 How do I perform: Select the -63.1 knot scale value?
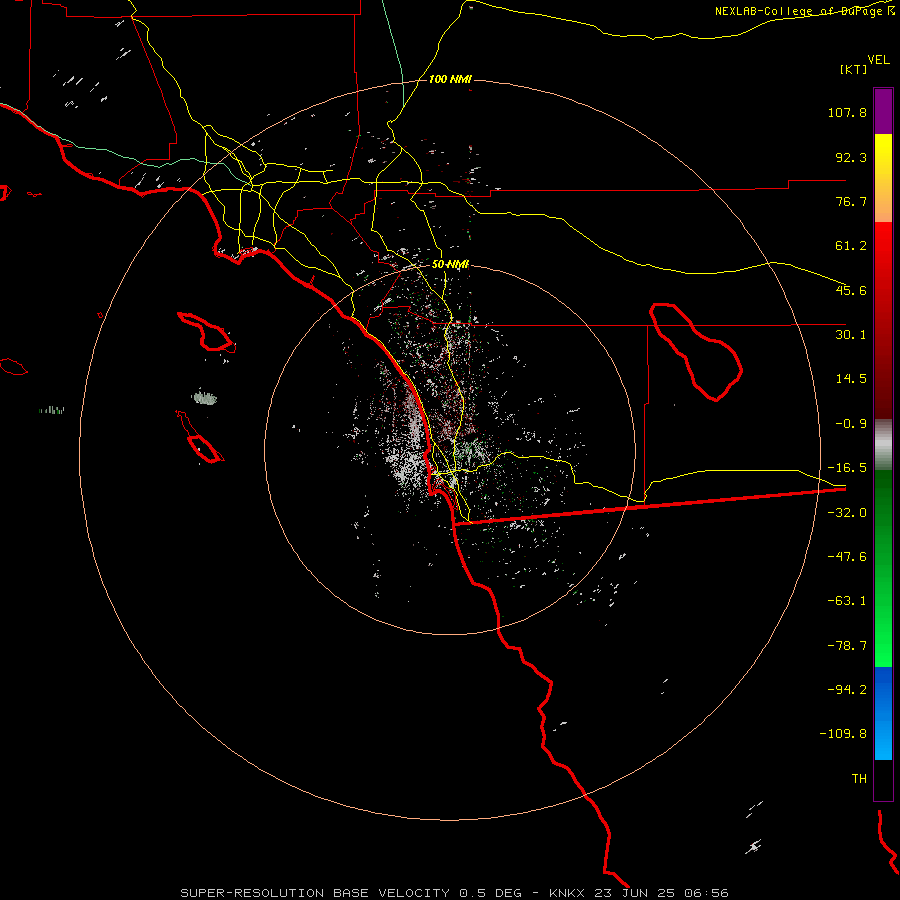pyautogui.click(x=847, y=601)
